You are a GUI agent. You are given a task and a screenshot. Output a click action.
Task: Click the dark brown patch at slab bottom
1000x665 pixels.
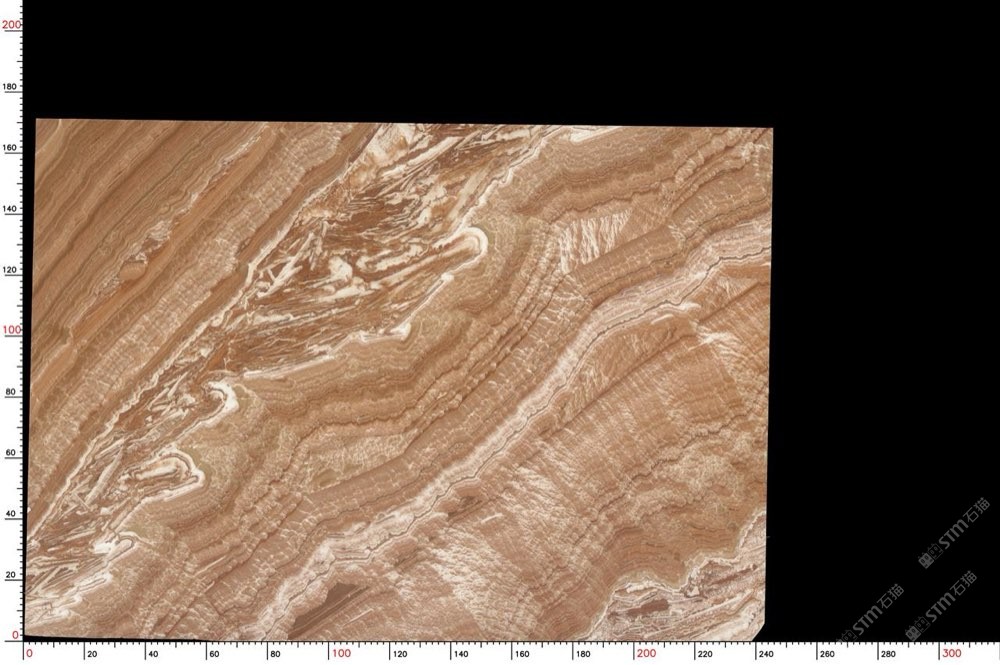328,602
